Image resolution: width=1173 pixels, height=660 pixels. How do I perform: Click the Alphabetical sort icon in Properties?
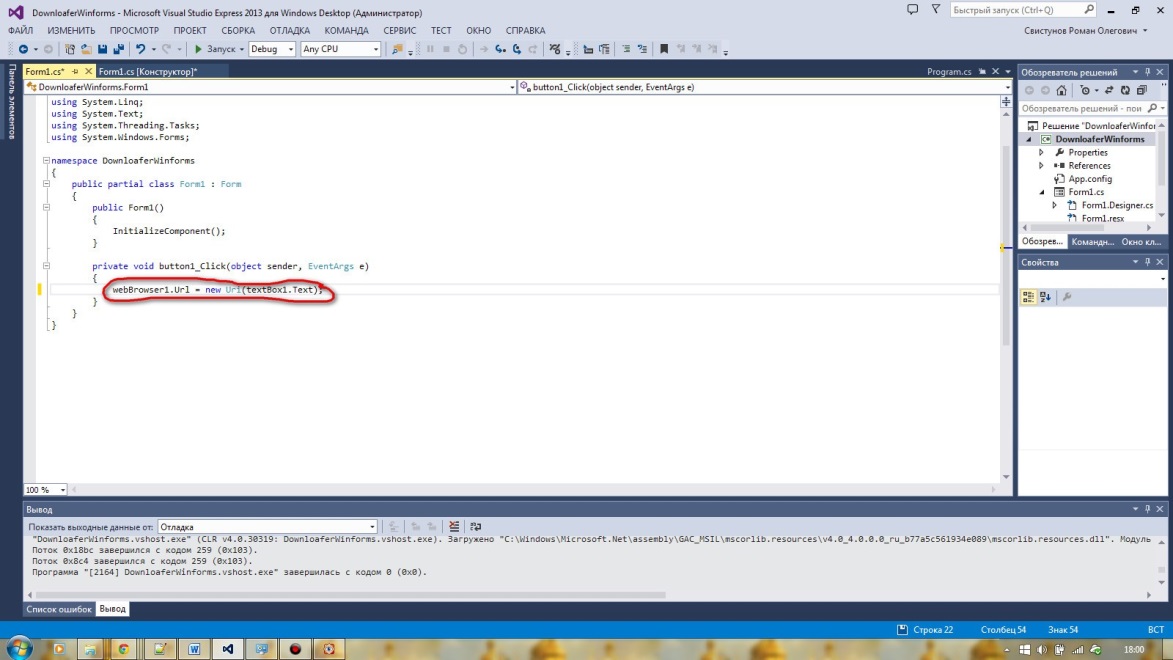click(x=1046, y=297)
